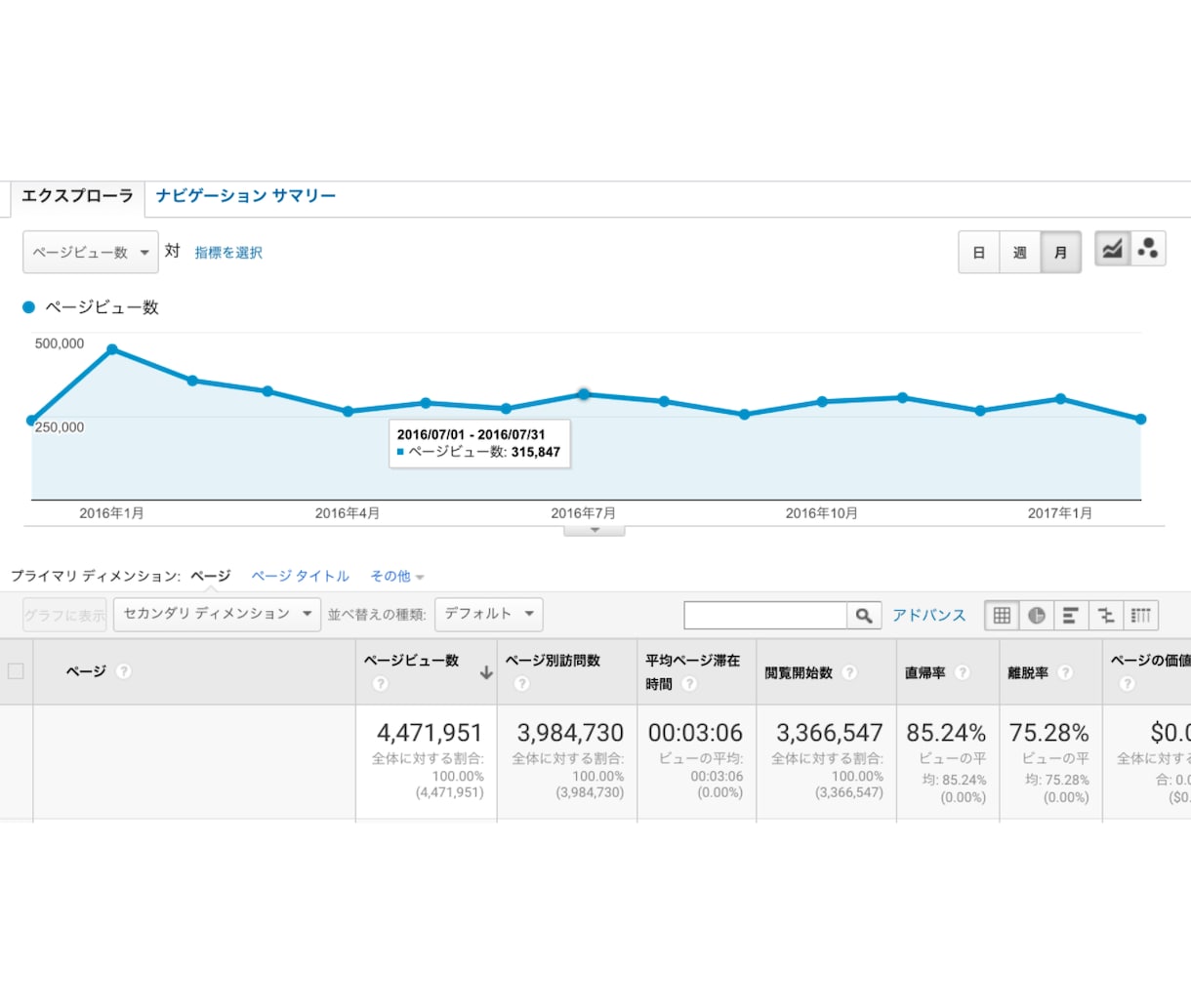
Task: Sort by the ページビュー数 arrow
Action: 486,672
